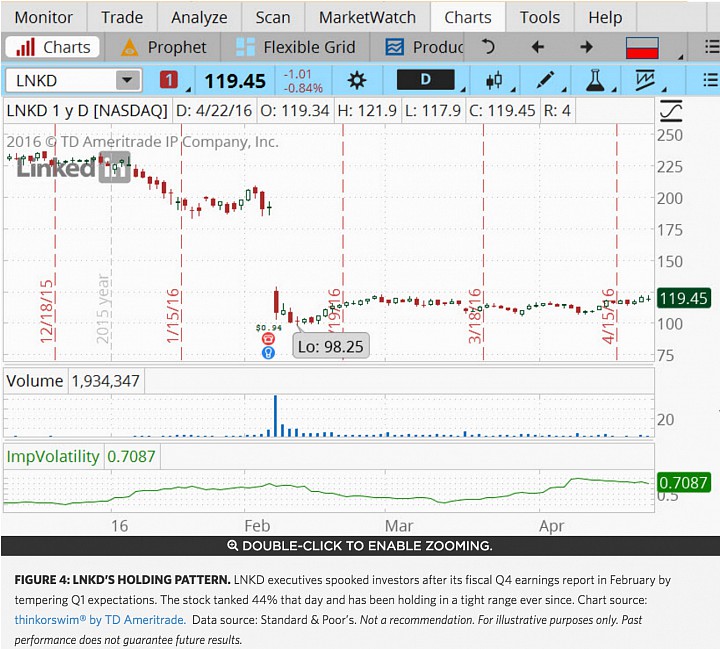The height and width of the screenshot is (649, 720).
Task: Open chart settings gear icon
Action: click(356, 81)
